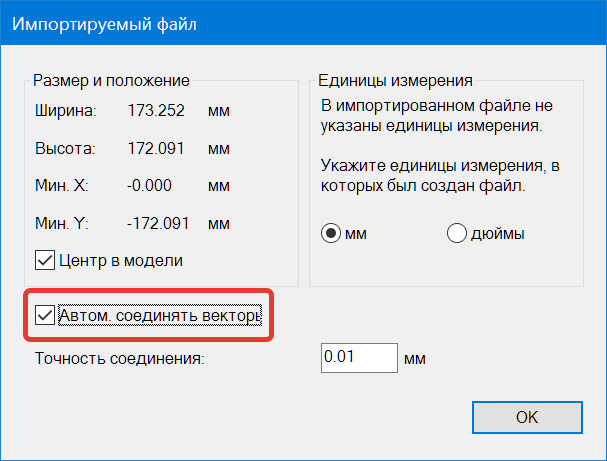Click the "Точность соединения:" label

(x=119, y=358)
